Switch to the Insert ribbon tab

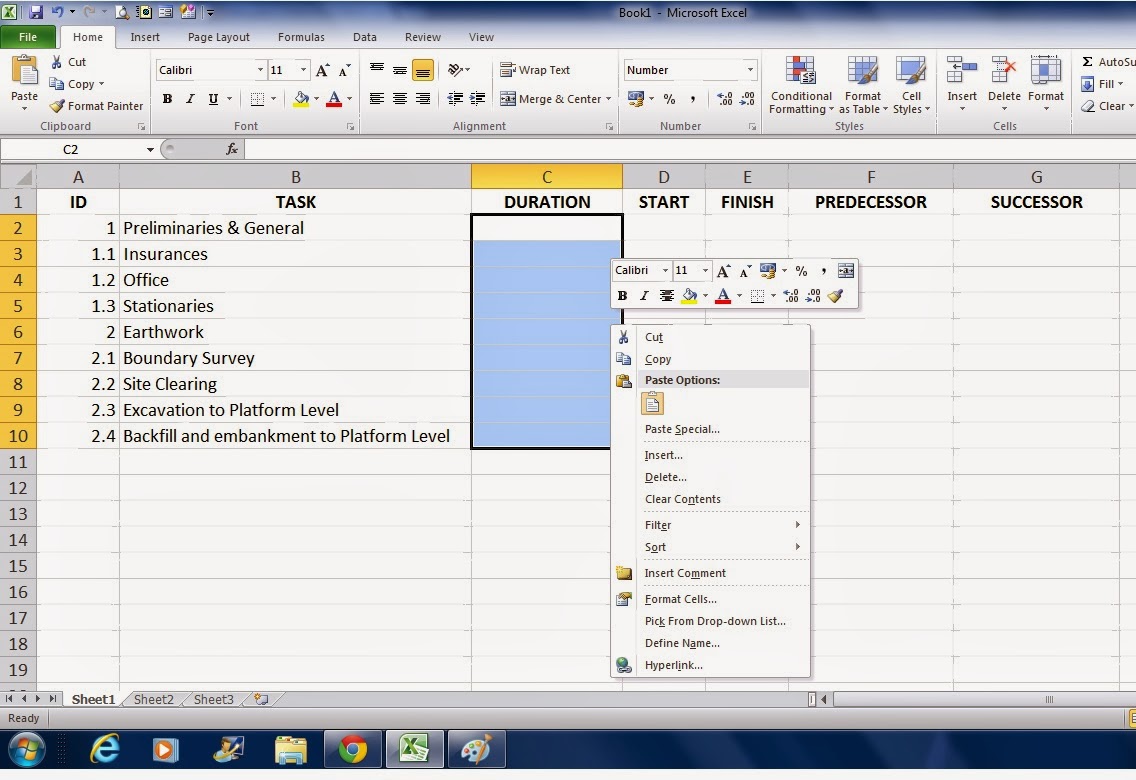pyautogui.click(x=145, y=37)
